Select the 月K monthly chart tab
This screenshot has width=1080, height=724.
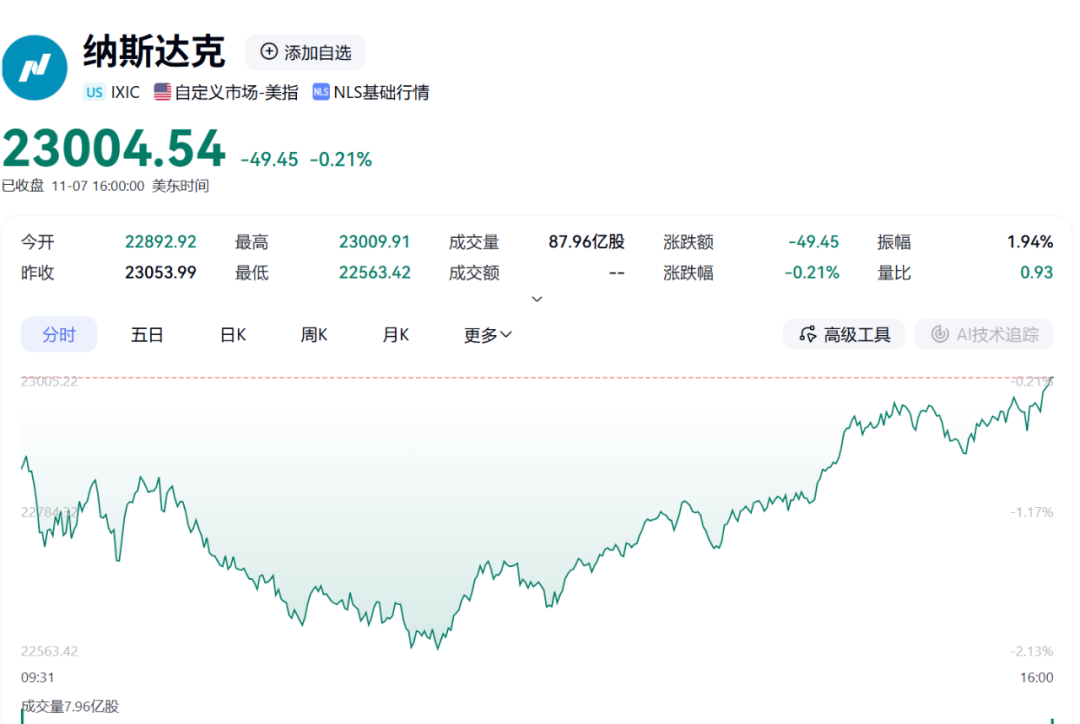coord(395,335)
